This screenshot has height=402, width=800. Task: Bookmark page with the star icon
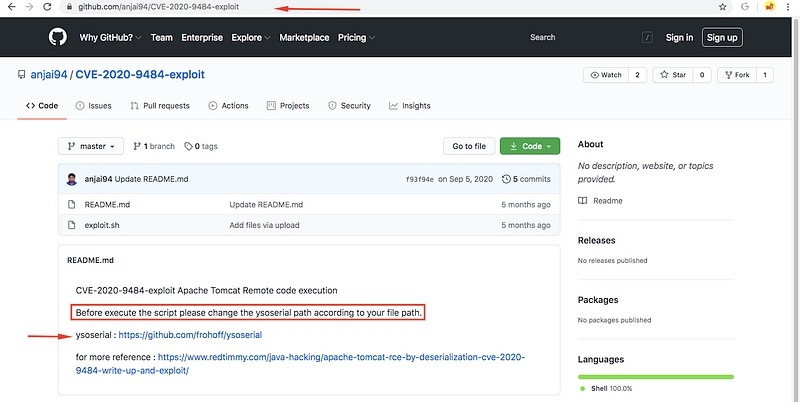pyautogui.click(x=722, y=6)
